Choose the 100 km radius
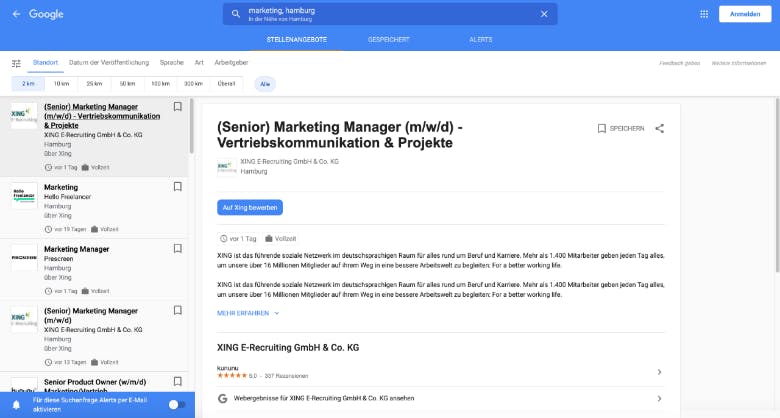 (x=160, y=84)
